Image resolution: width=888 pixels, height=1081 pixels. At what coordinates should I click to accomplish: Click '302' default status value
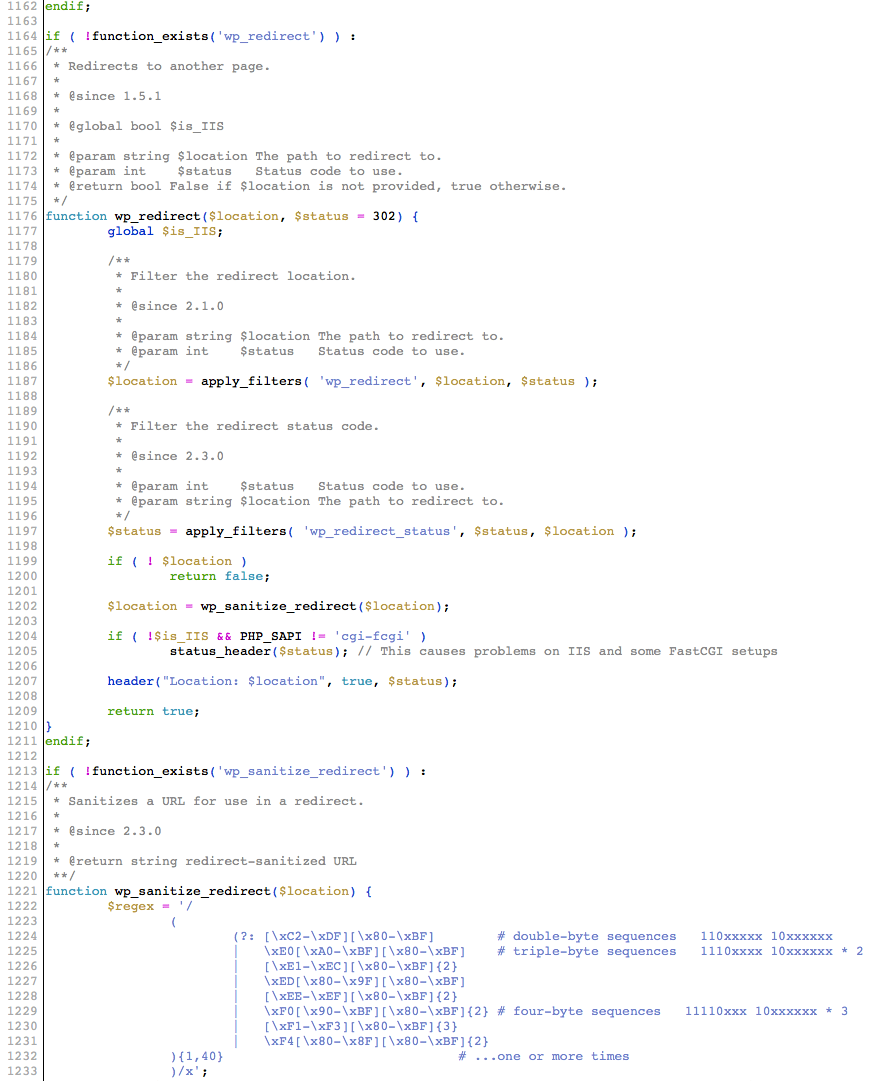tap(384, 216)
